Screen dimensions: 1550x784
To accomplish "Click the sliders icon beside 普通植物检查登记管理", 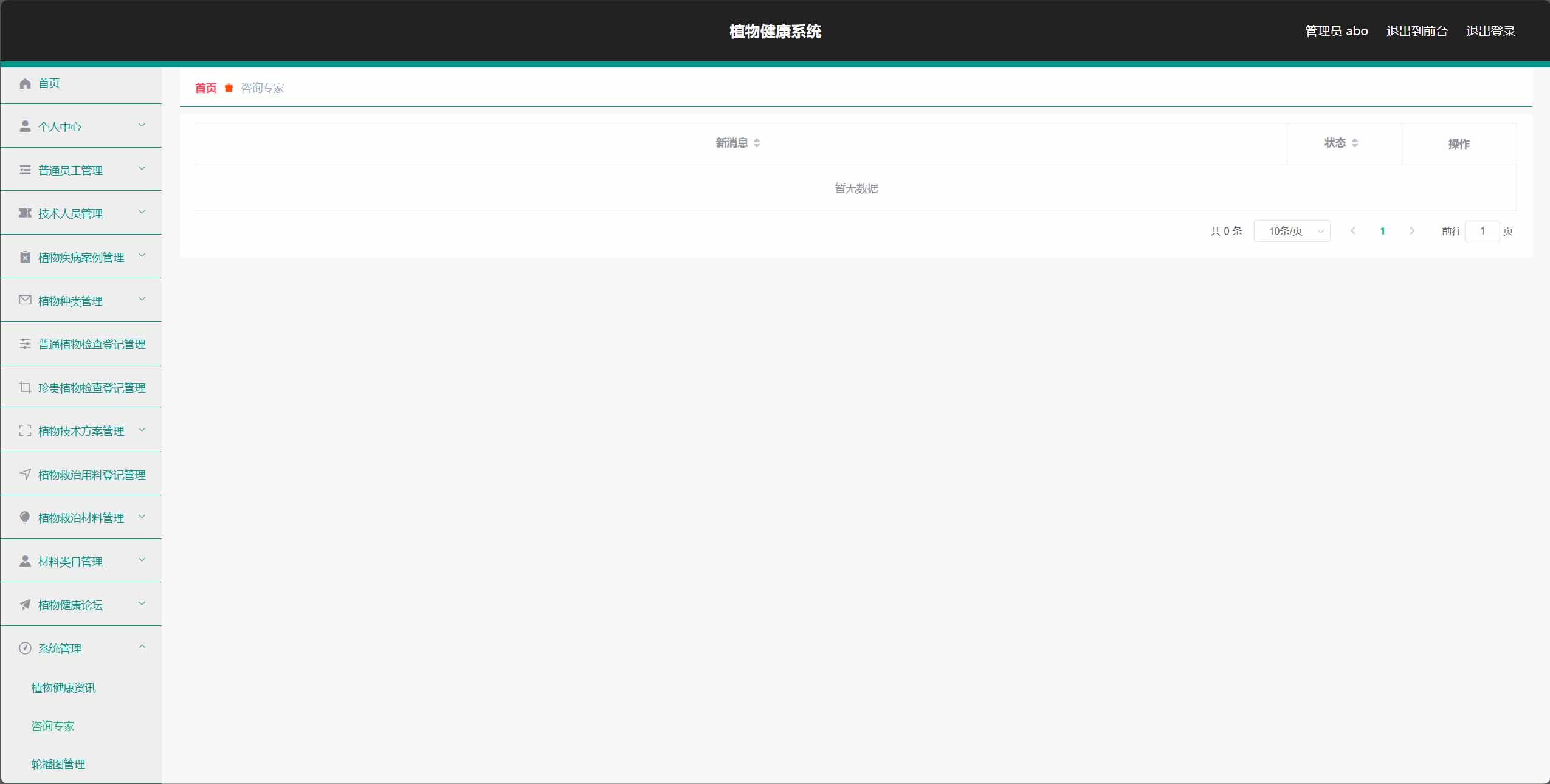I will tap(25, 343).
